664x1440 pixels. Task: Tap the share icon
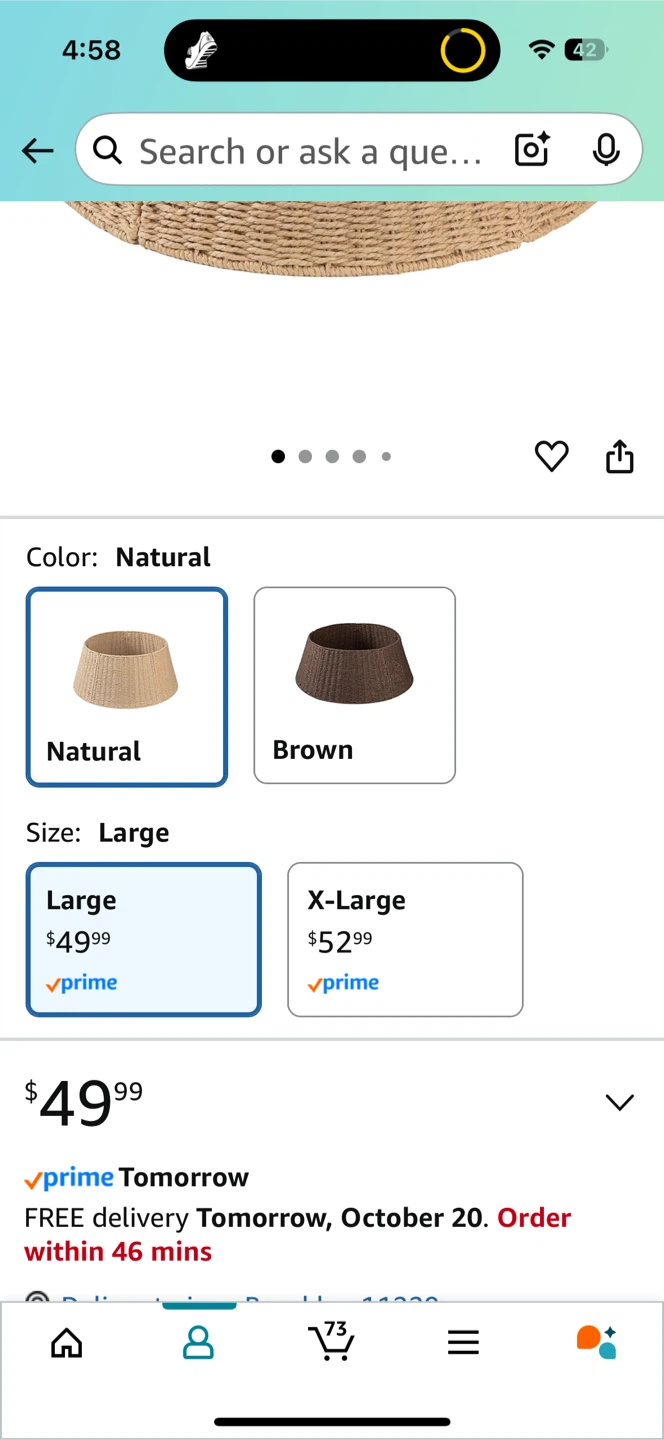[620, 456]
